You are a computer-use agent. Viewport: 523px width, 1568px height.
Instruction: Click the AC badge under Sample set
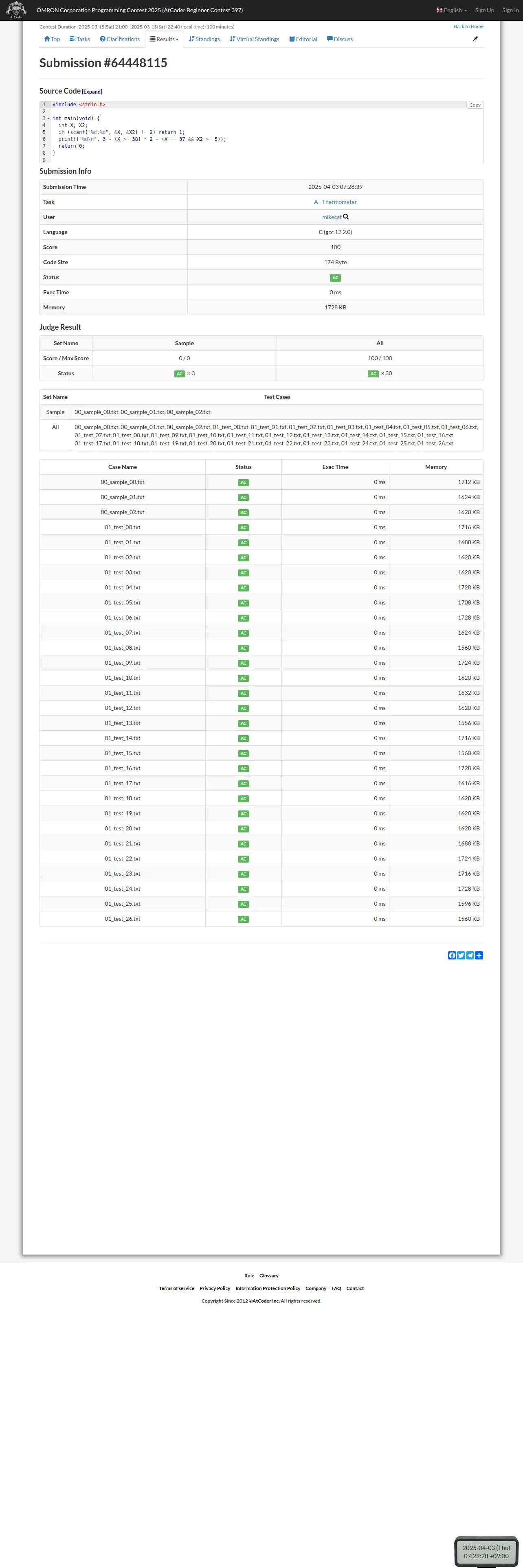tap(180, 374)
